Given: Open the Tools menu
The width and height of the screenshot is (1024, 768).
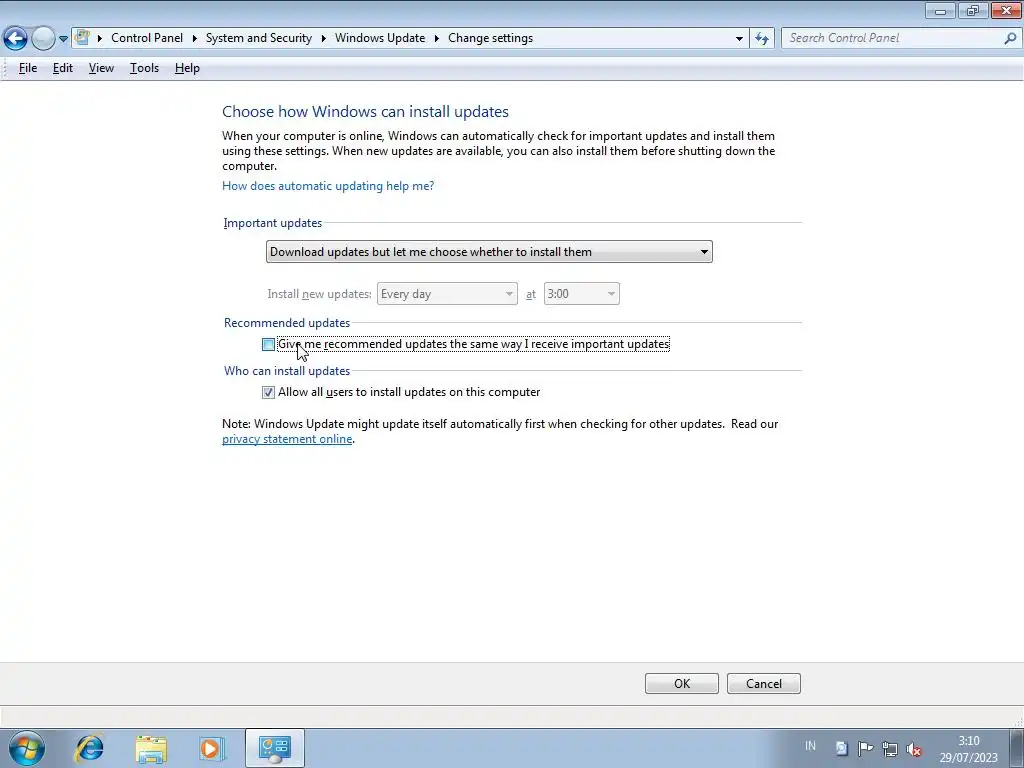Looking at the screenshot, I should [144, 68].
